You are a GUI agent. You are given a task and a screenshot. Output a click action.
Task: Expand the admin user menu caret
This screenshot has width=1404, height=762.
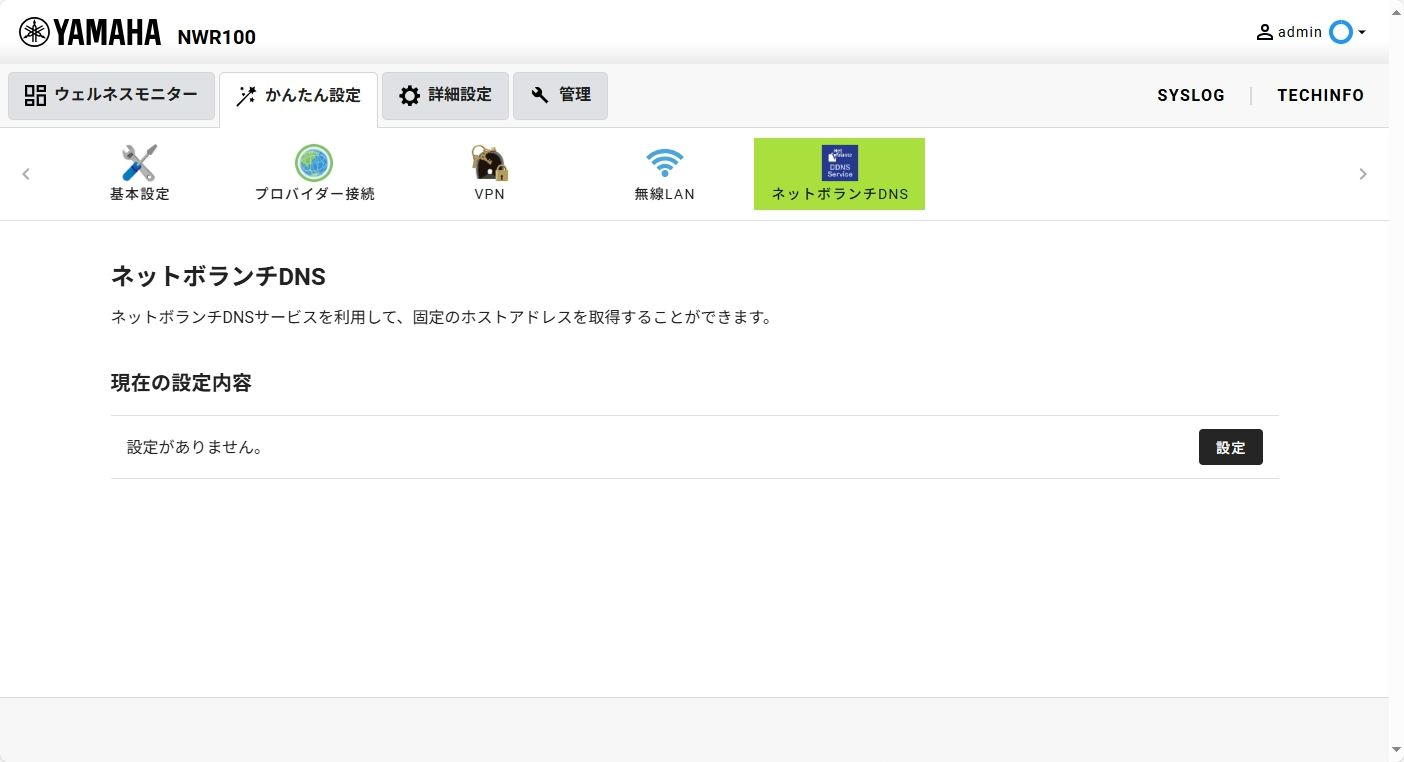tap(1362, 33)
